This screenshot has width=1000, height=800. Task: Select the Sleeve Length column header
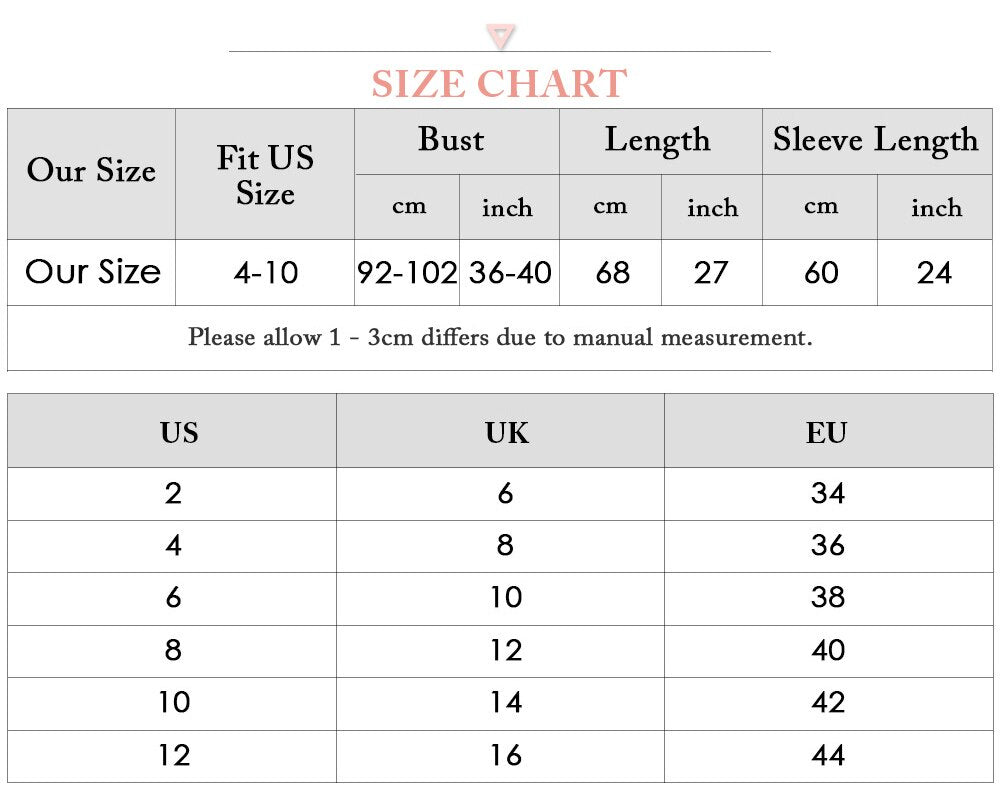876,140
